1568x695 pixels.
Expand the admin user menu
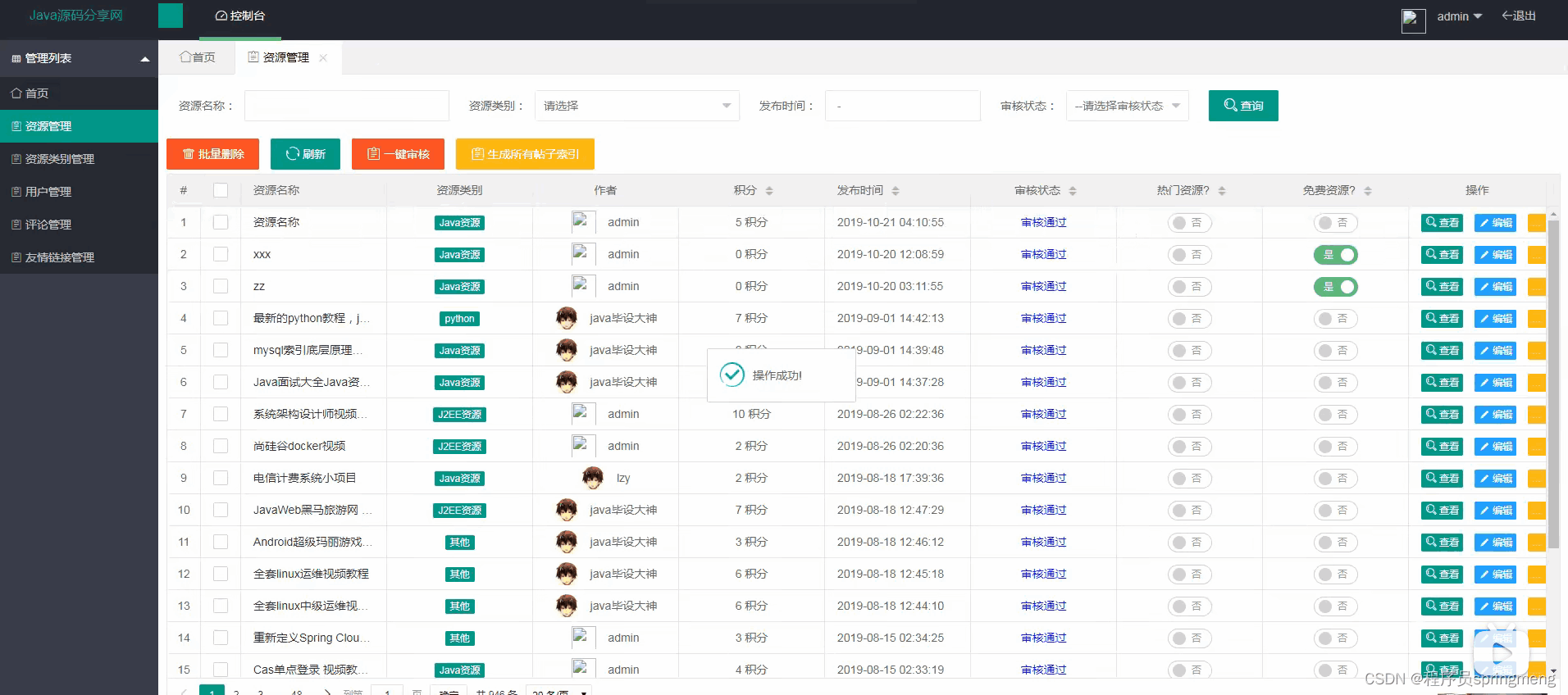1460,16
